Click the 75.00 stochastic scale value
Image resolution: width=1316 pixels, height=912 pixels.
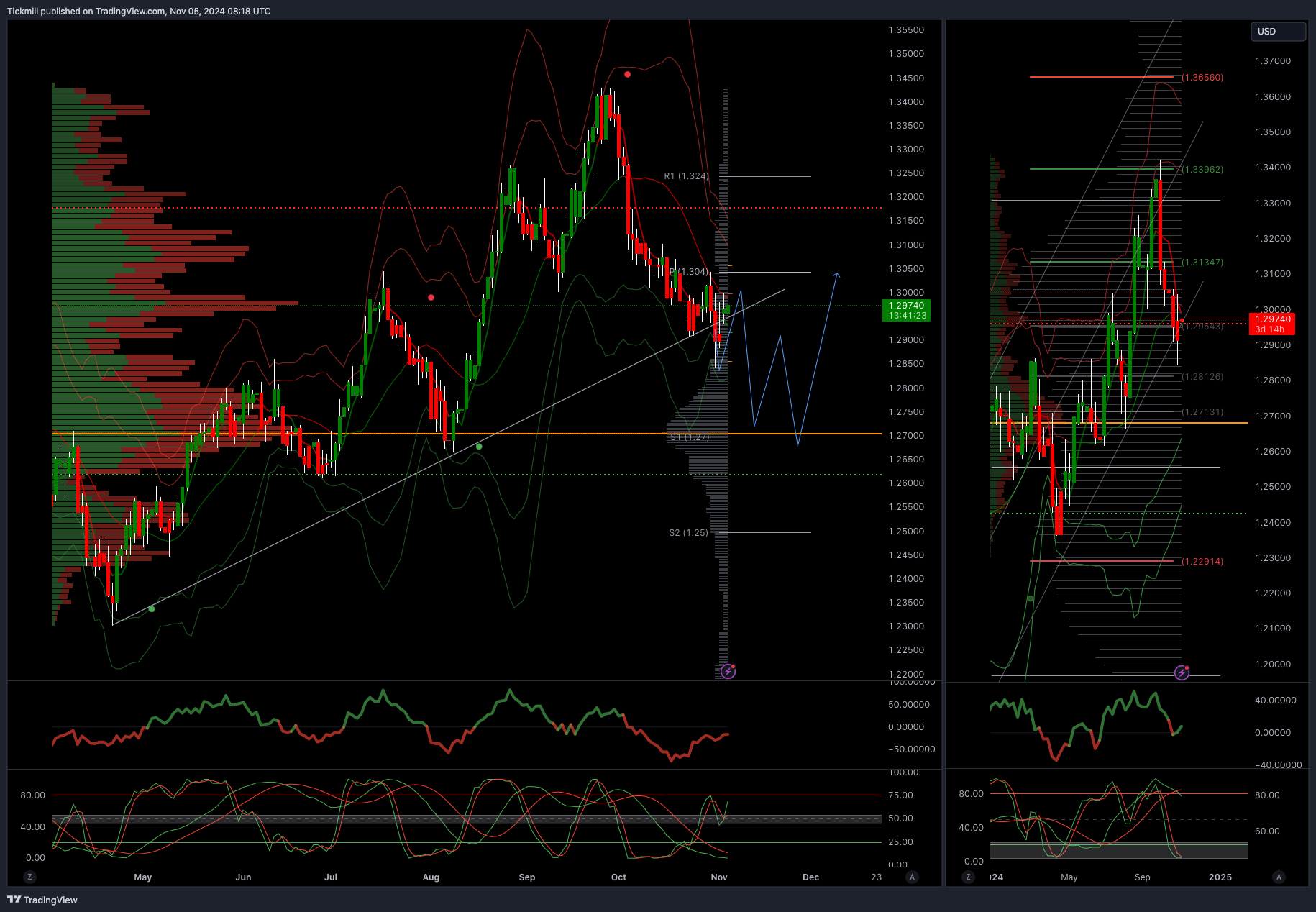coord(901,795)
